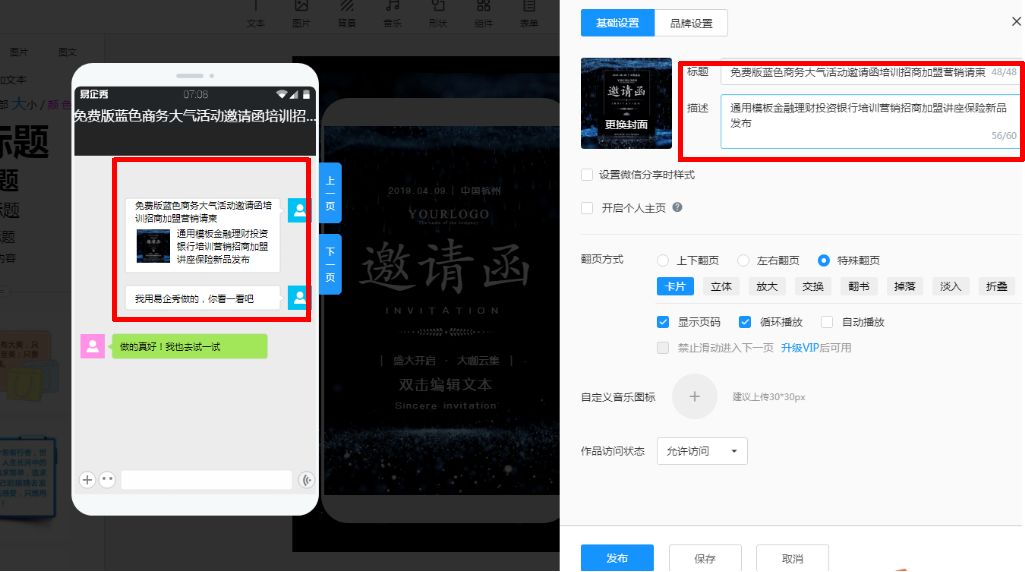Image resolution: width=1025 pixels, height=572 pixels.
Task: Select the 形状 shape tool in the toolbar
Action: click(x=438, y=13)
